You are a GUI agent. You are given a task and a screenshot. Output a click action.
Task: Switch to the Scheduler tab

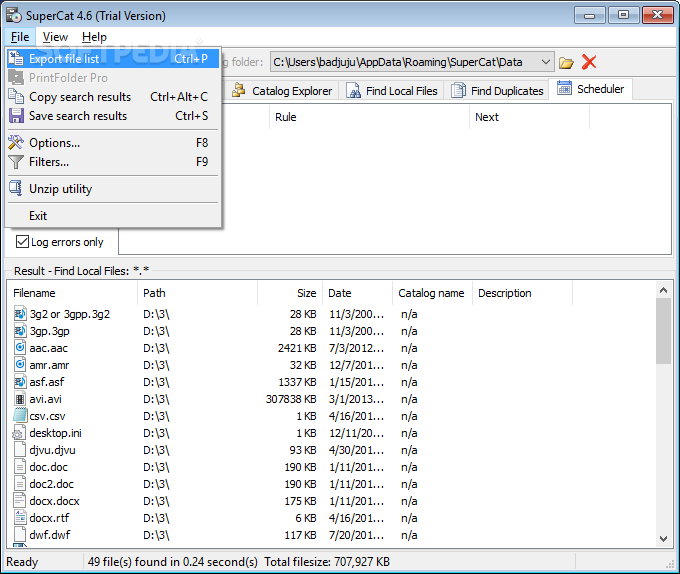[x=591, y=89]
